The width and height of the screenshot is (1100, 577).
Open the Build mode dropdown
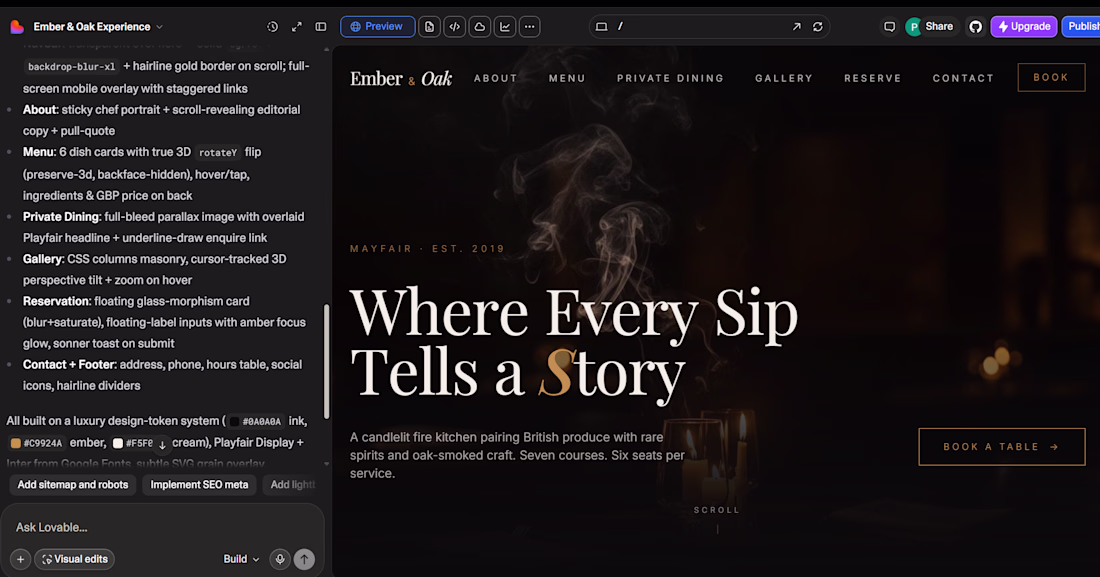(241, 559)
